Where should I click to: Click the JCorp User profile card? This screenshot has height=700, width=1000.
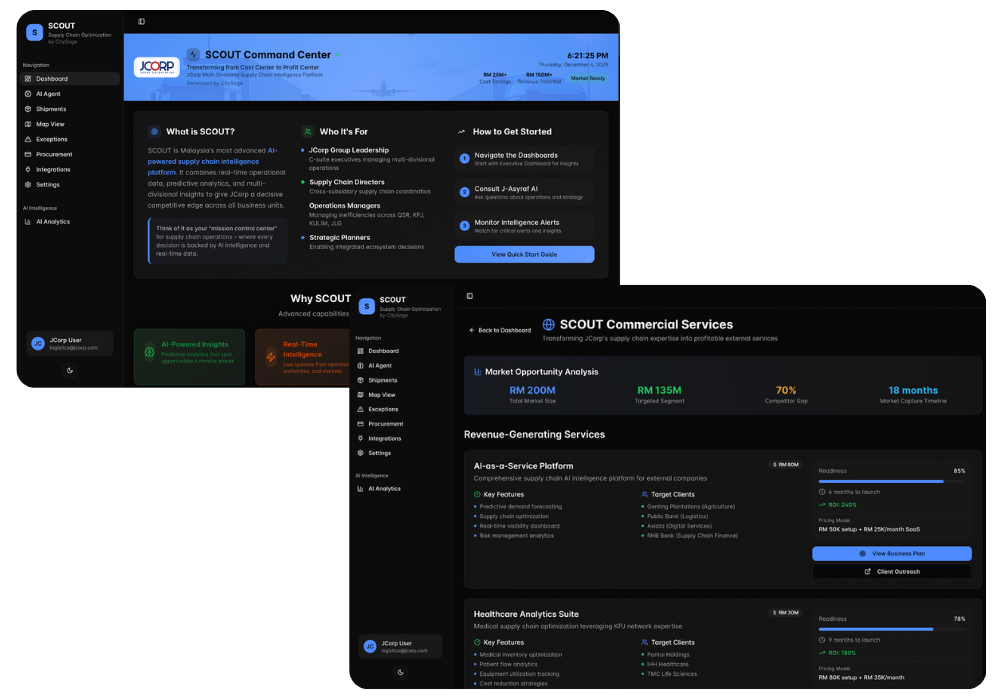coord(69,343)
